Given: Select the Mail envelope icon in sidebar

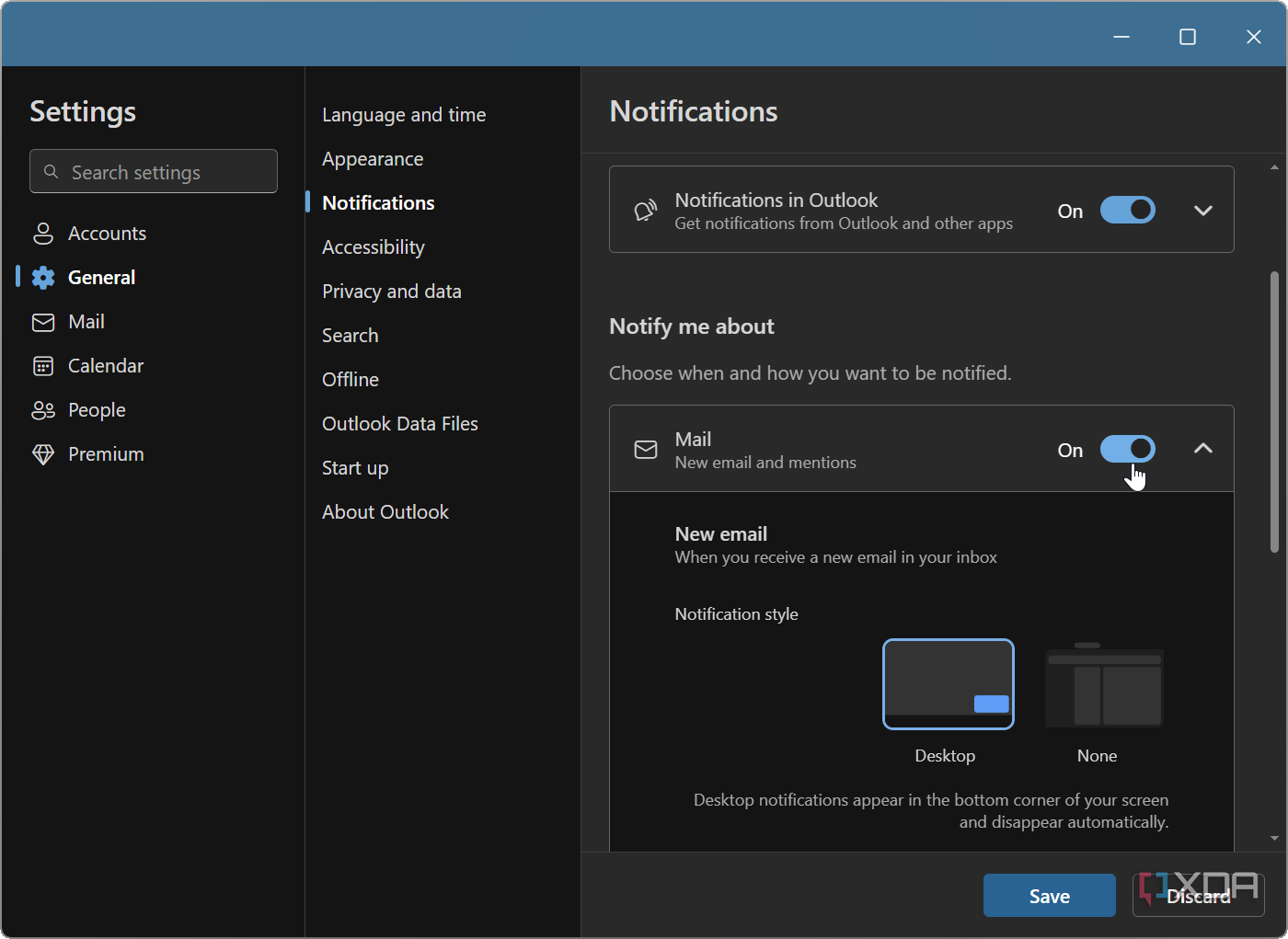Looking at the screenshot, I should point(43,321).
